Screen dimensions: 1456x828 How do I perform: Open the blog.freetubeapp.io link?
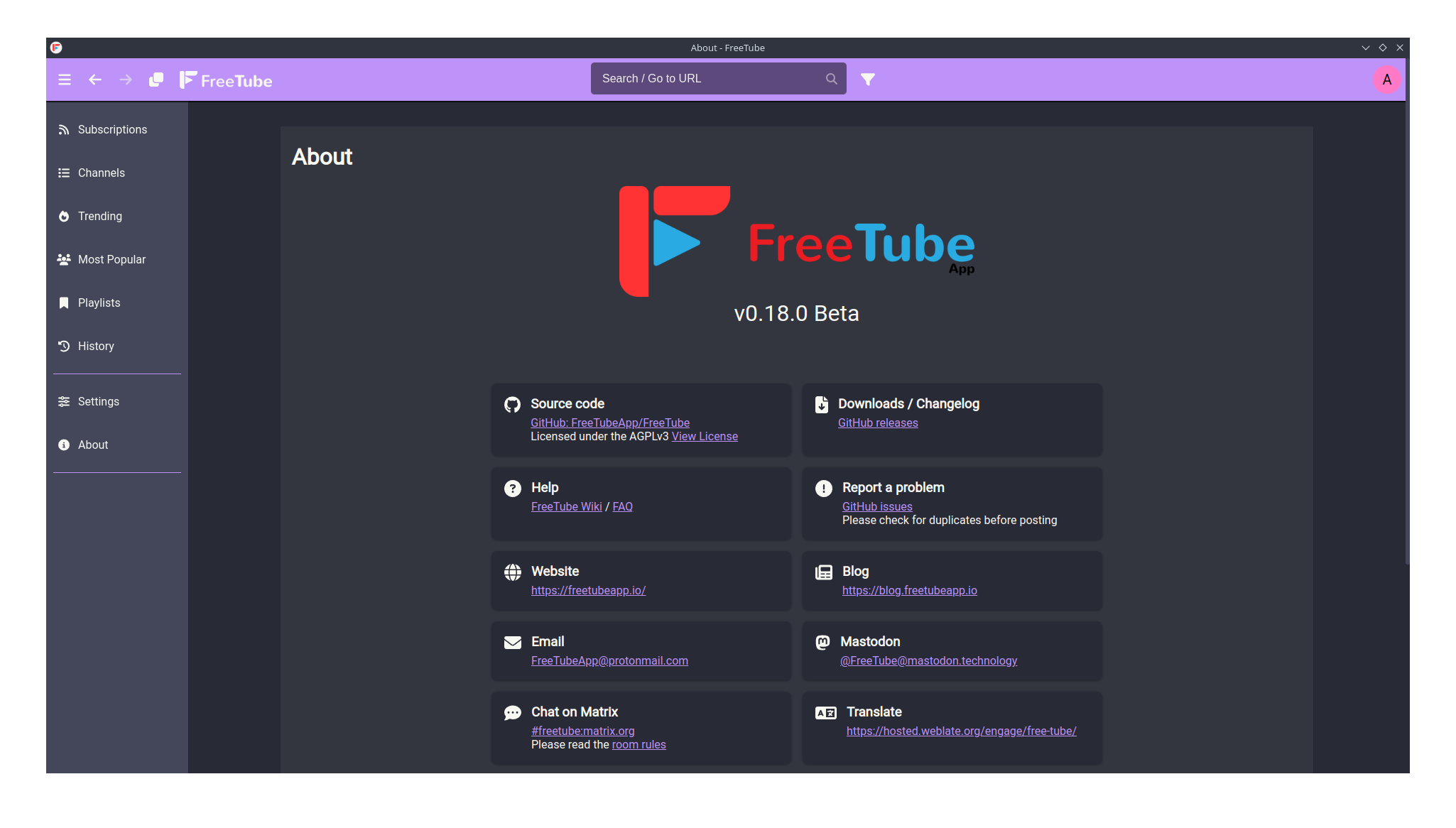[x=910, y=591]
